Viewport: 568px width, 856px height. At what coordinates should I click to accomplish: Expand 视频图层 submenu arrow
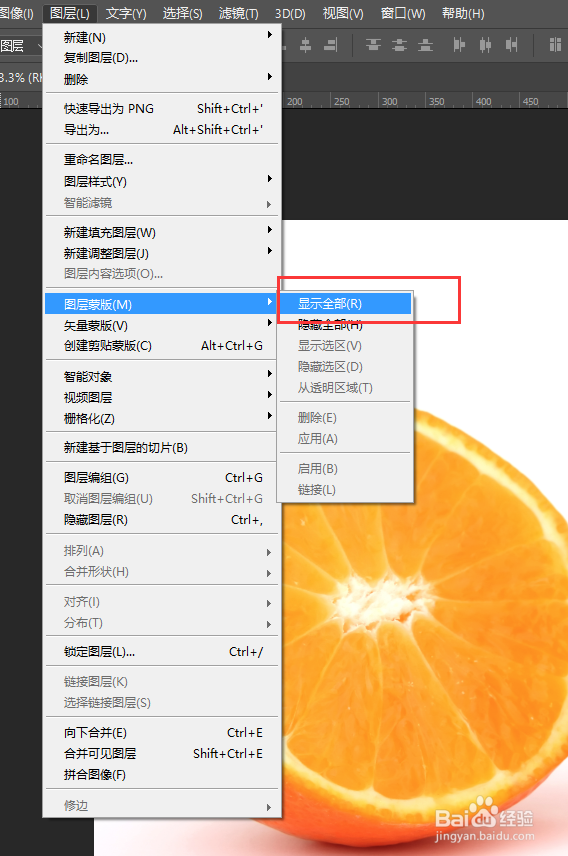(269, 395)
